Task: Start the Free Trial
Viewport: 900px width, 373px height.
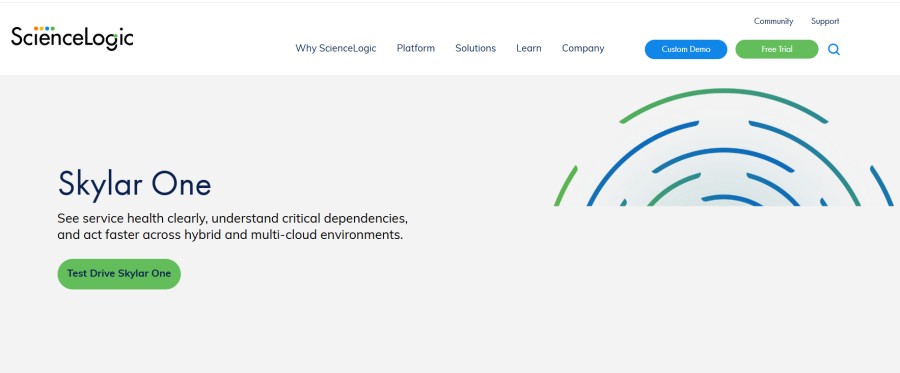Action: 777,49
